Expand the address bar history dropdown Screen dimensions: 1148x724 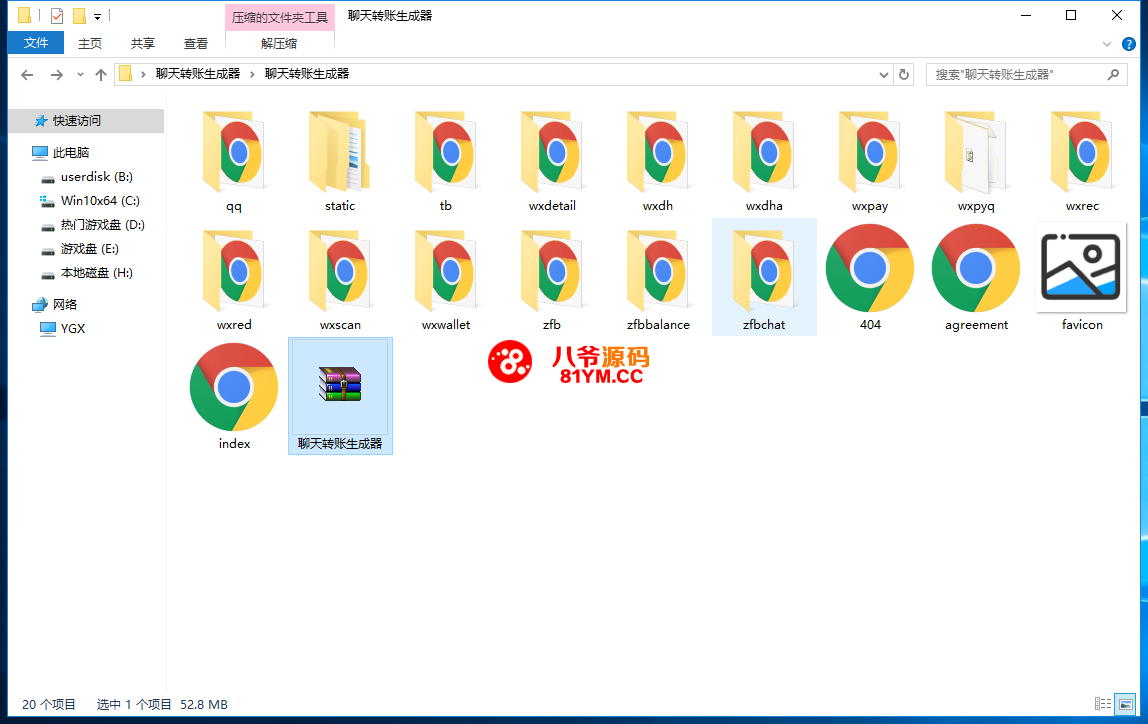884,75
